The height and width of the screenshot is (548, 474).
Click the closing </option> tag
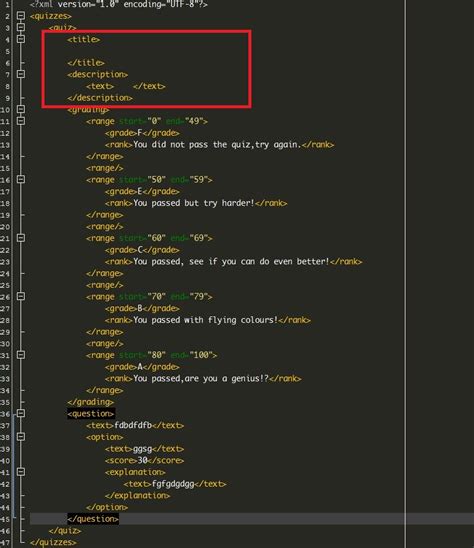107,507
